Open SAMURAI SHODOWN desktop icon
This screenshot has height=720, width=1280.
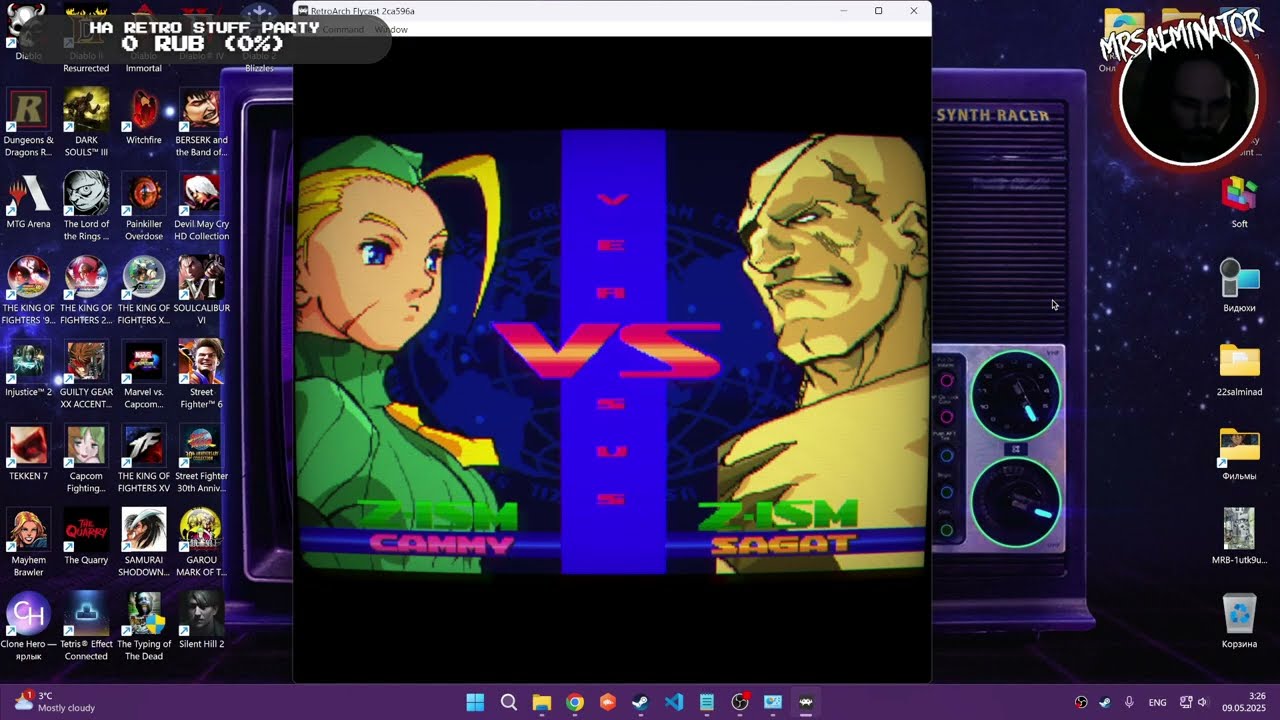pyautogui.click(x=144, y=543)
